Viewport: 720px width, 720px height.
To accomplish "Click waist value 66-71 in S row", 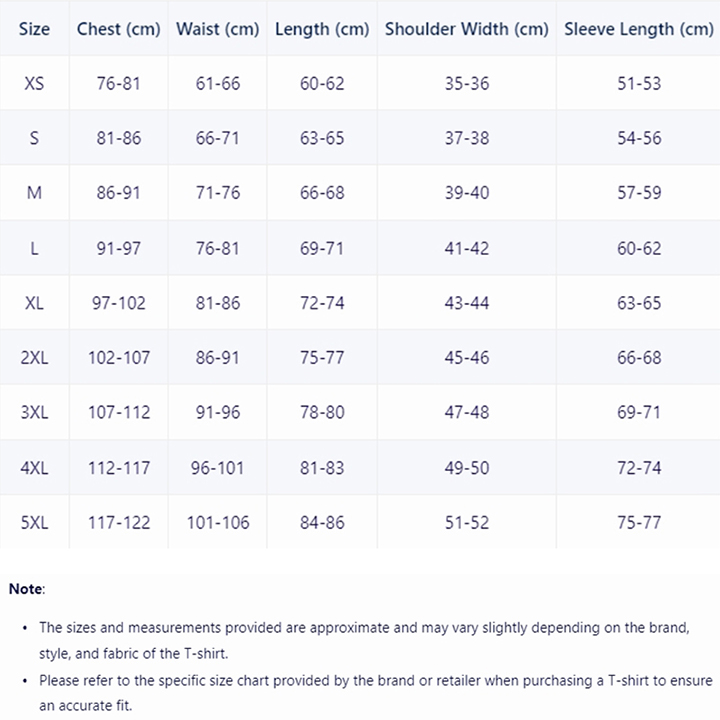I will (x=217, y=138).
